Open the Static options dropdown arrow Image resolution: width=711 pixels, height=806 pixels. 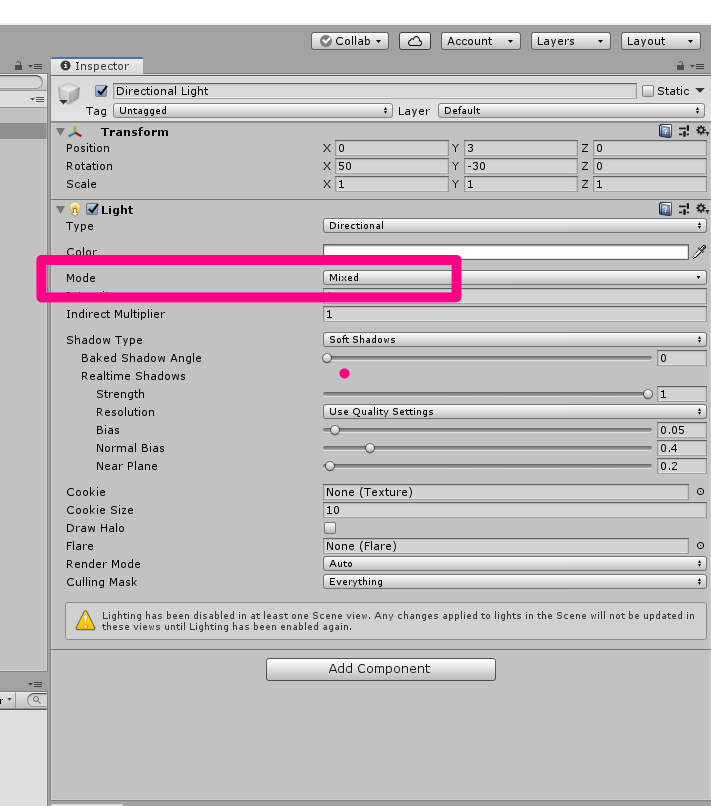click(700, 90)
